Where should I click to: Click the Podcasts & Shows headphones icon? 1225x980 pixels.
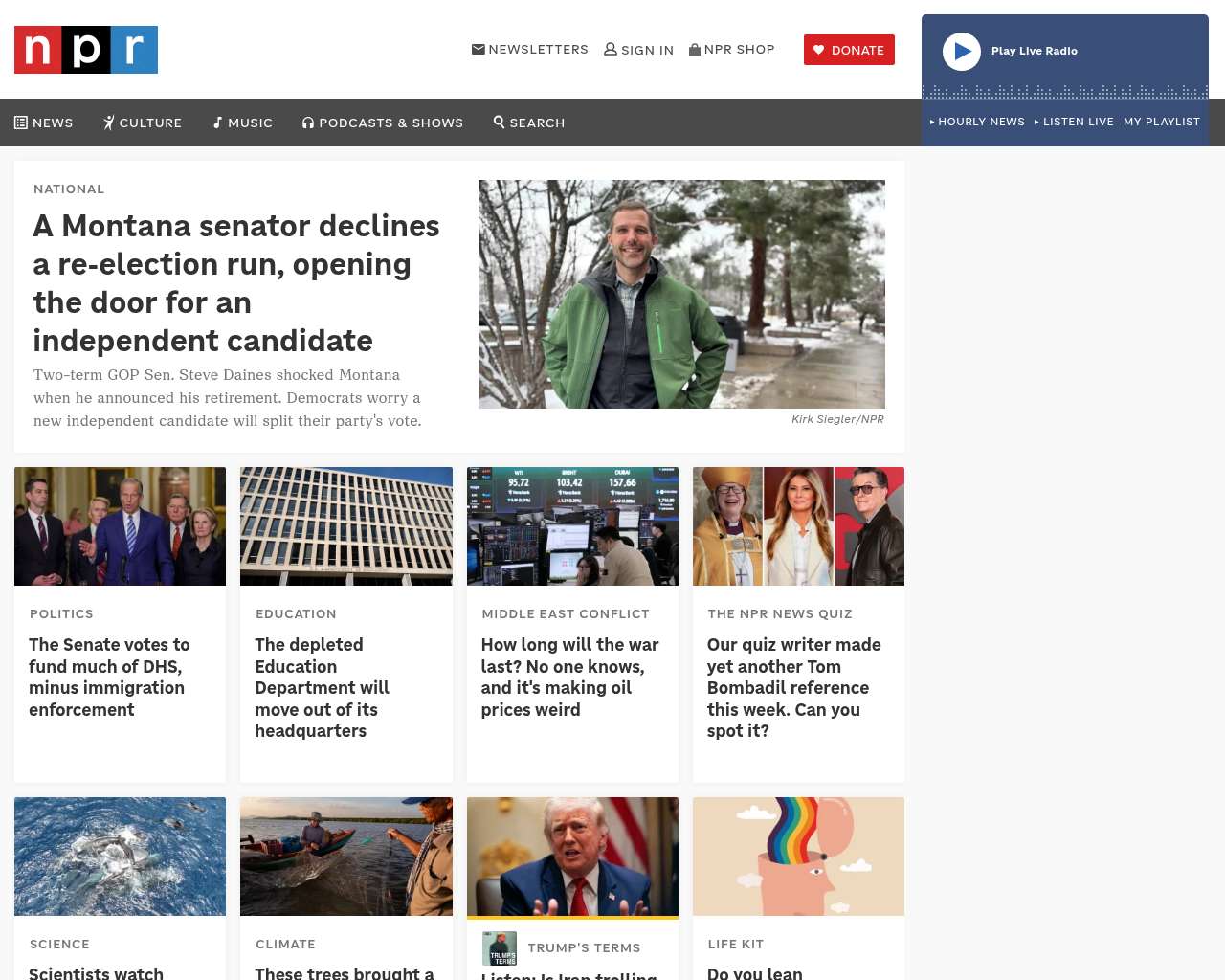click(308, 122)
